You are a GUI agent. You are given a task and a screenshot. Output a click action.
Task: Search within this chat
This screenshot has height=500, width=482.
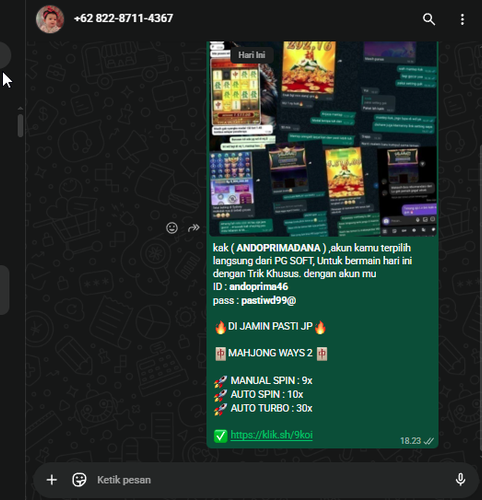point(429,19)
